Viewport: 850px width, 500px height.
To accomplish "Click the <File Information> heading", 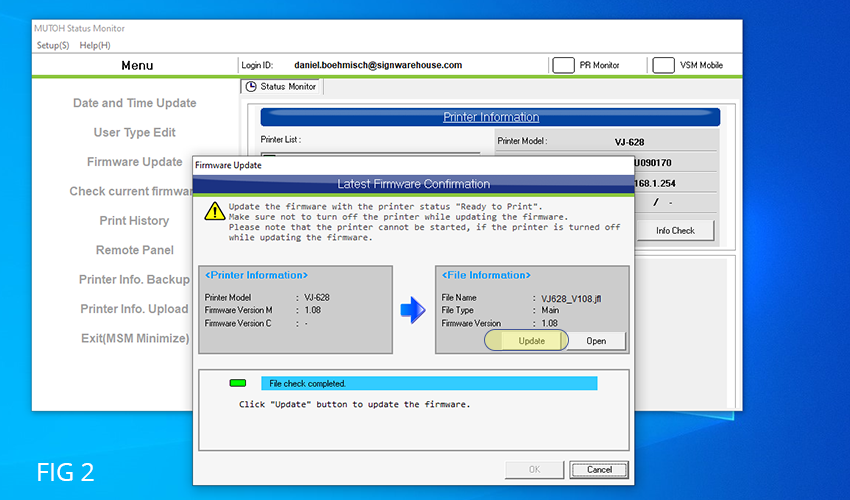I will pyautogui.click(x=486, y=275).
